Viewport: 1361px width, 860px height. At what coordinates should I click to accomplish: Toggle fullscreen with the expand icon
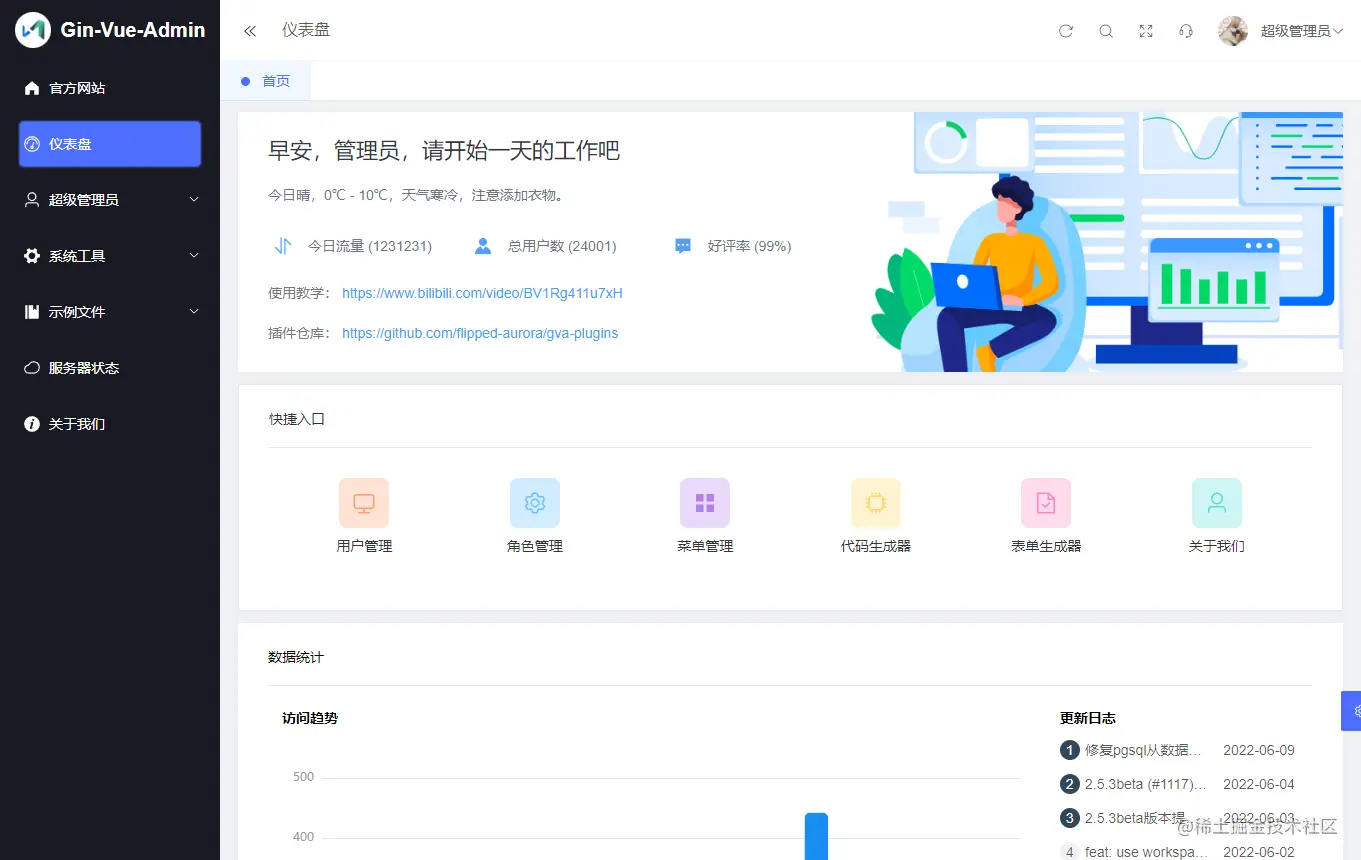pos(1146,31)
